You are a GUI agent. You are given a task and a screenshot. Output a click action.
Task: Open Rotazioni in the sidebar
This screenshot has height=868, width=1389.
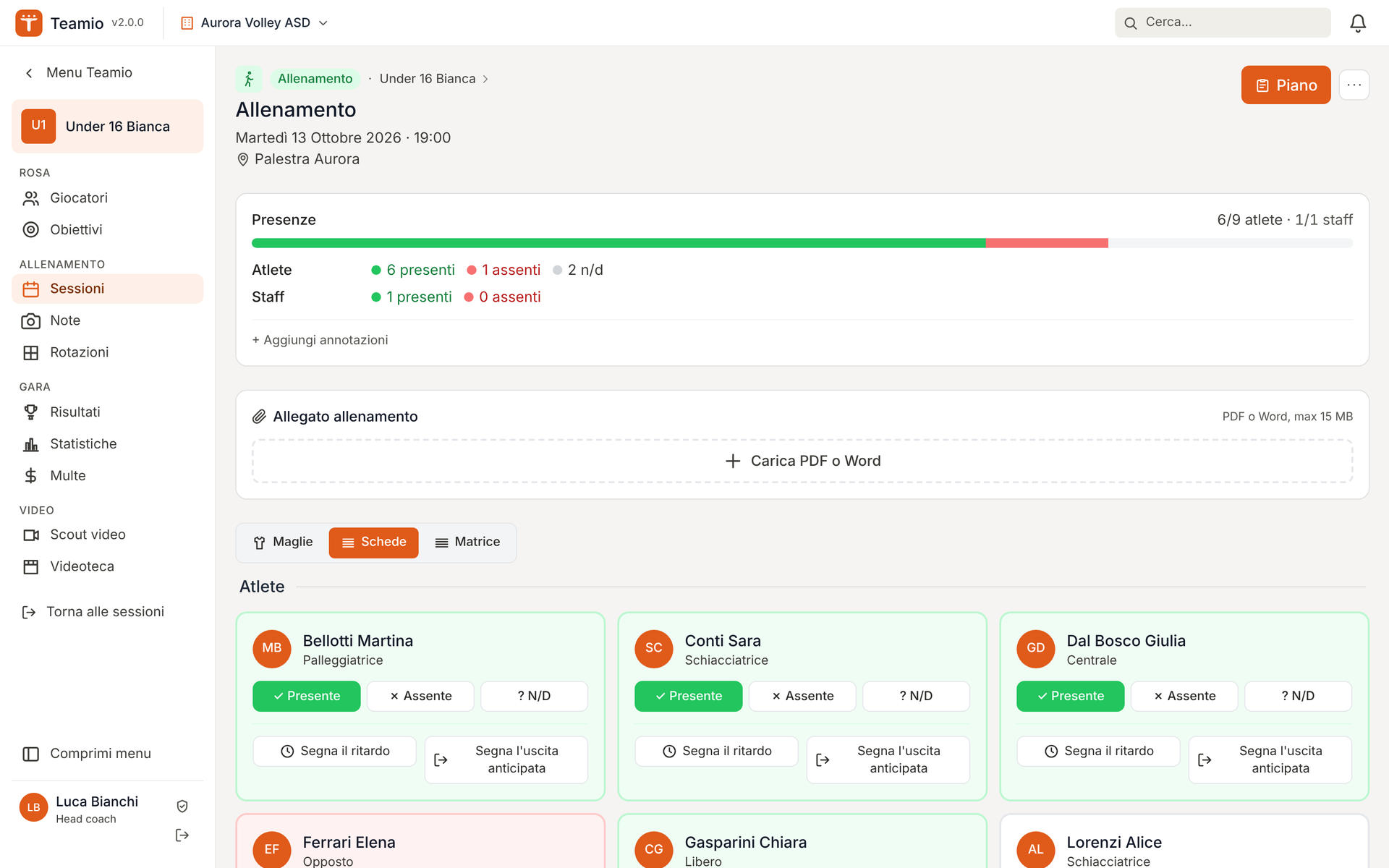point(107,352)
